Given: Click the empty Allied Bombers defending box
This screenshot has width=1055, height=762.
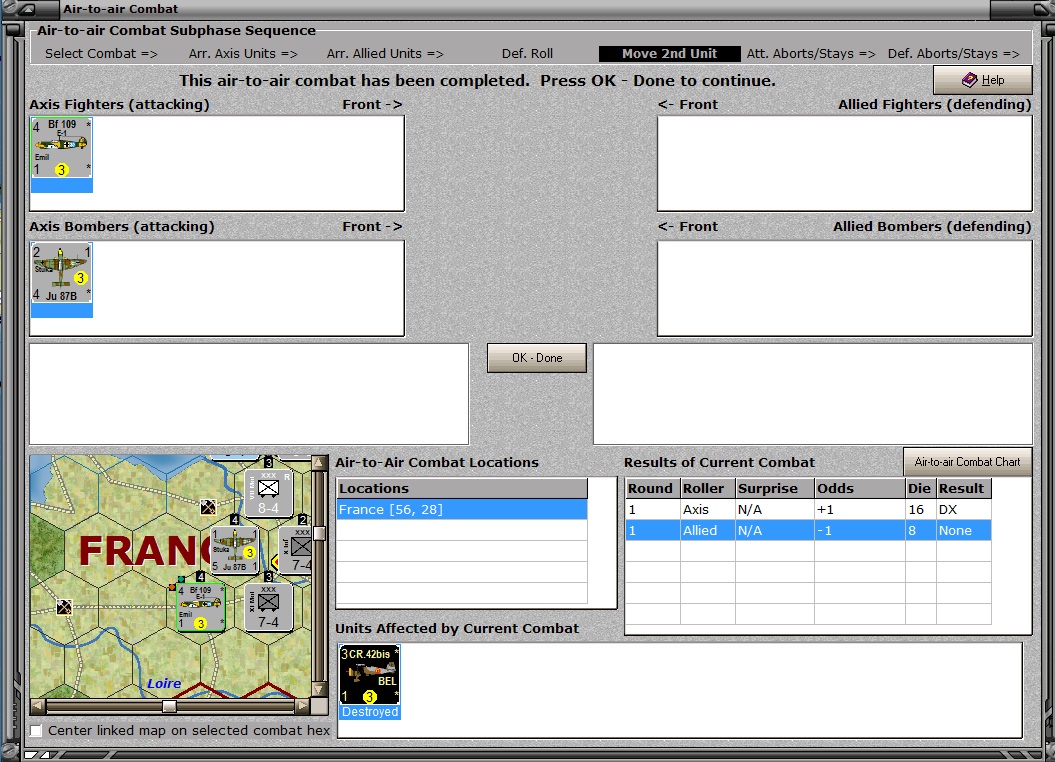Looking at the screenshot, I should coord(844,288).
